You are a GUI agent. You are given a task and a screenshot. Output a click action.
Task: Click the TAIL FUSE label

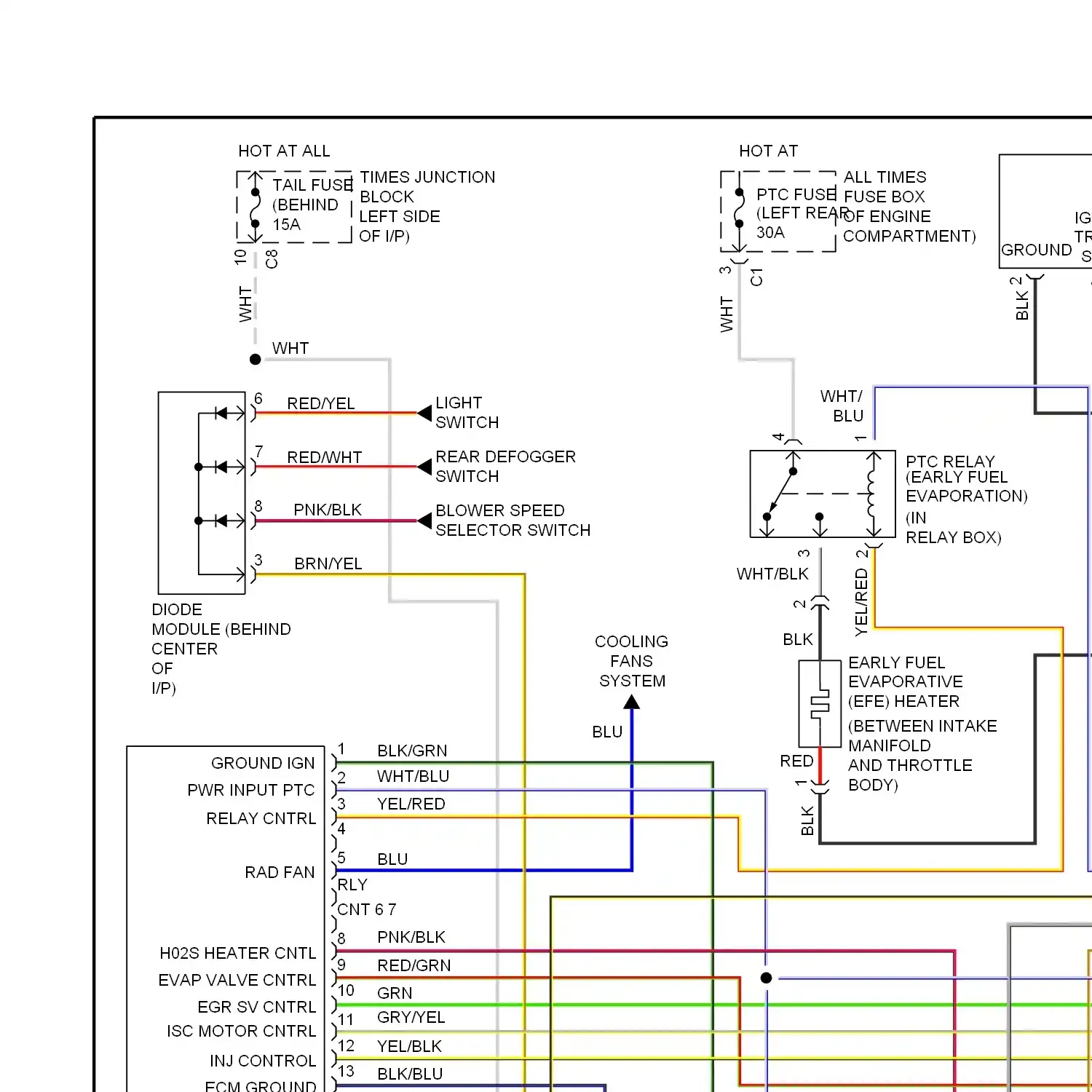tap(313, 185)
